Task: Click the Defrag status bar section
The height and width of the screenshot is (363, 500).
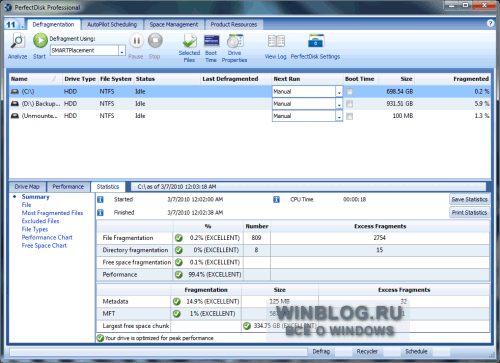Action: (x=321, y=351)
